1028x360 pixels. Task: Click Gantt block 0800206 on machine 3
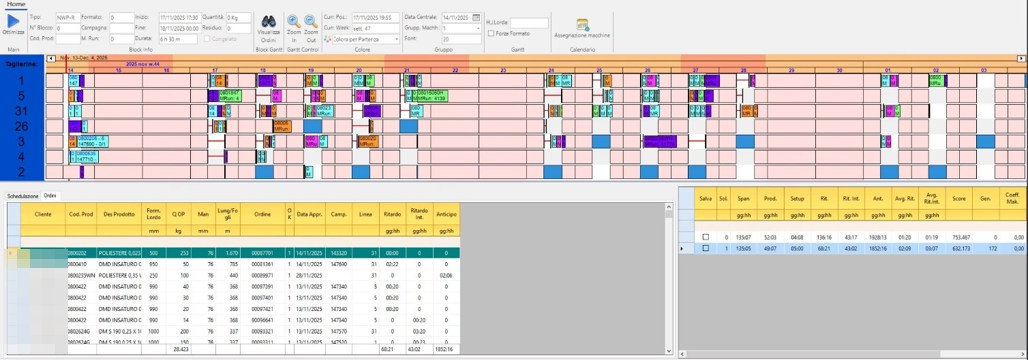tap(92, 141)
